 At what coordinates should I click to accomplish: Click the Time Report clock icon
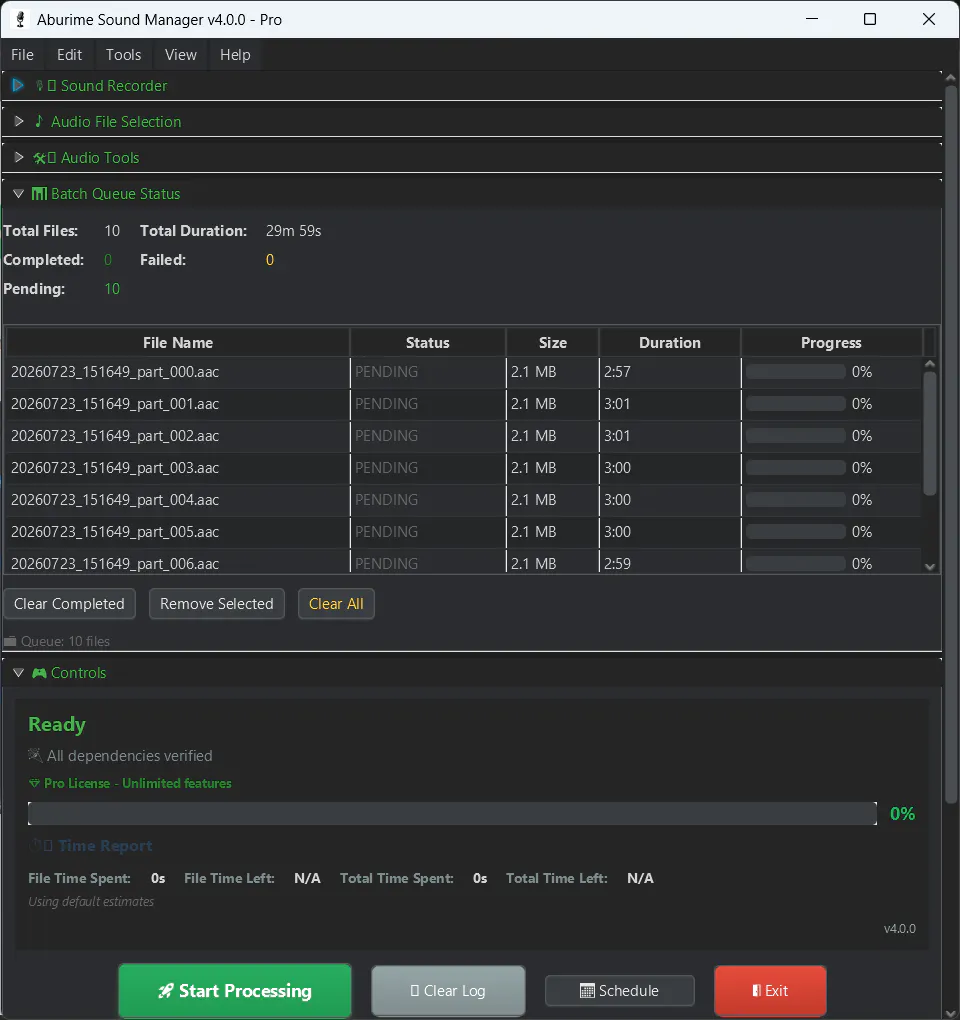coord(35,846)
